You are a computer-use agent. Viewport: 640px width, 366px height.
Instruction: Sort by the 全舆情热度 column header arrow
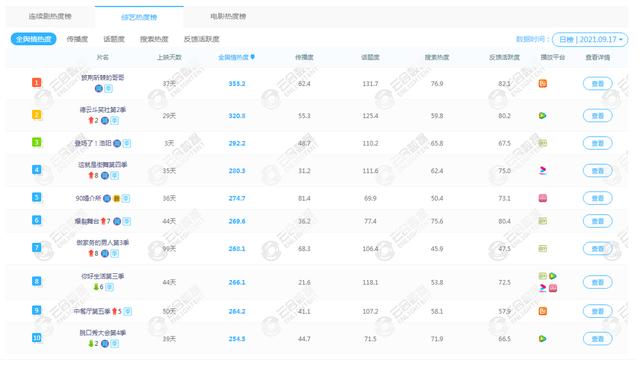point(253,57)
